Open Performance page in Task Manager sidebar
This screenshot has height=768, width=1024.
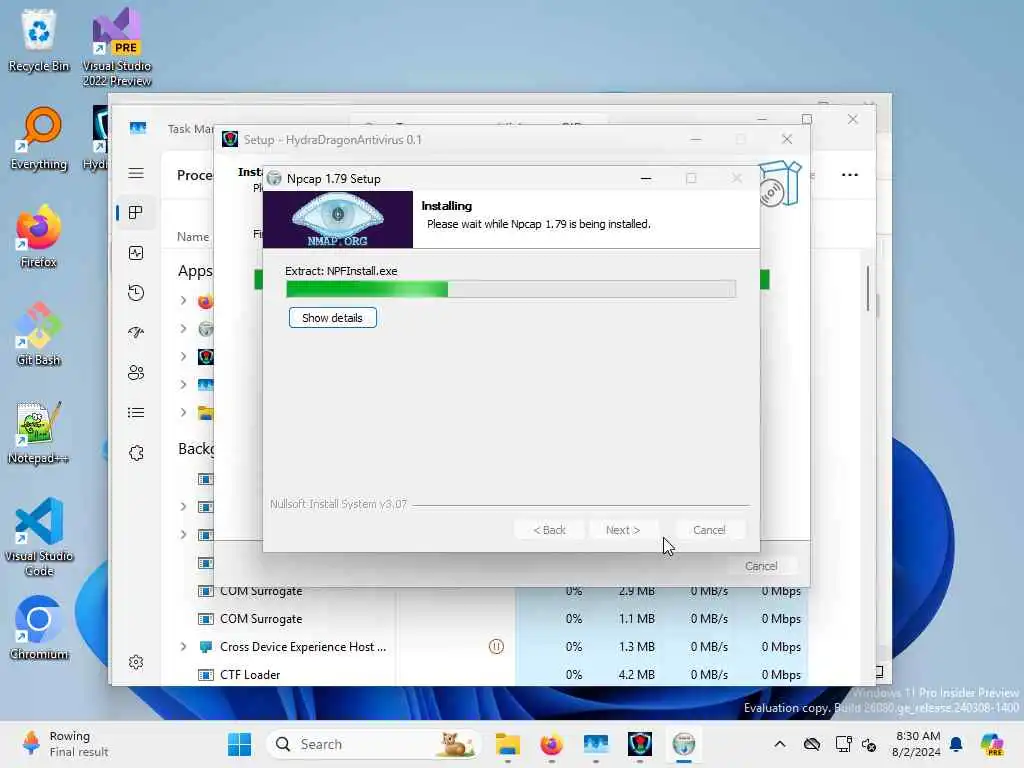[x=136, y=253]
